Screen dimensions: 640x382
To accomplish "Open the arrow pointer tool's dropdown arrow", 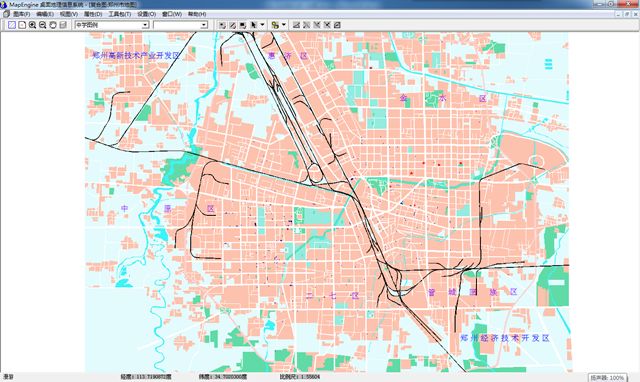I will click(x=262, y=25).
